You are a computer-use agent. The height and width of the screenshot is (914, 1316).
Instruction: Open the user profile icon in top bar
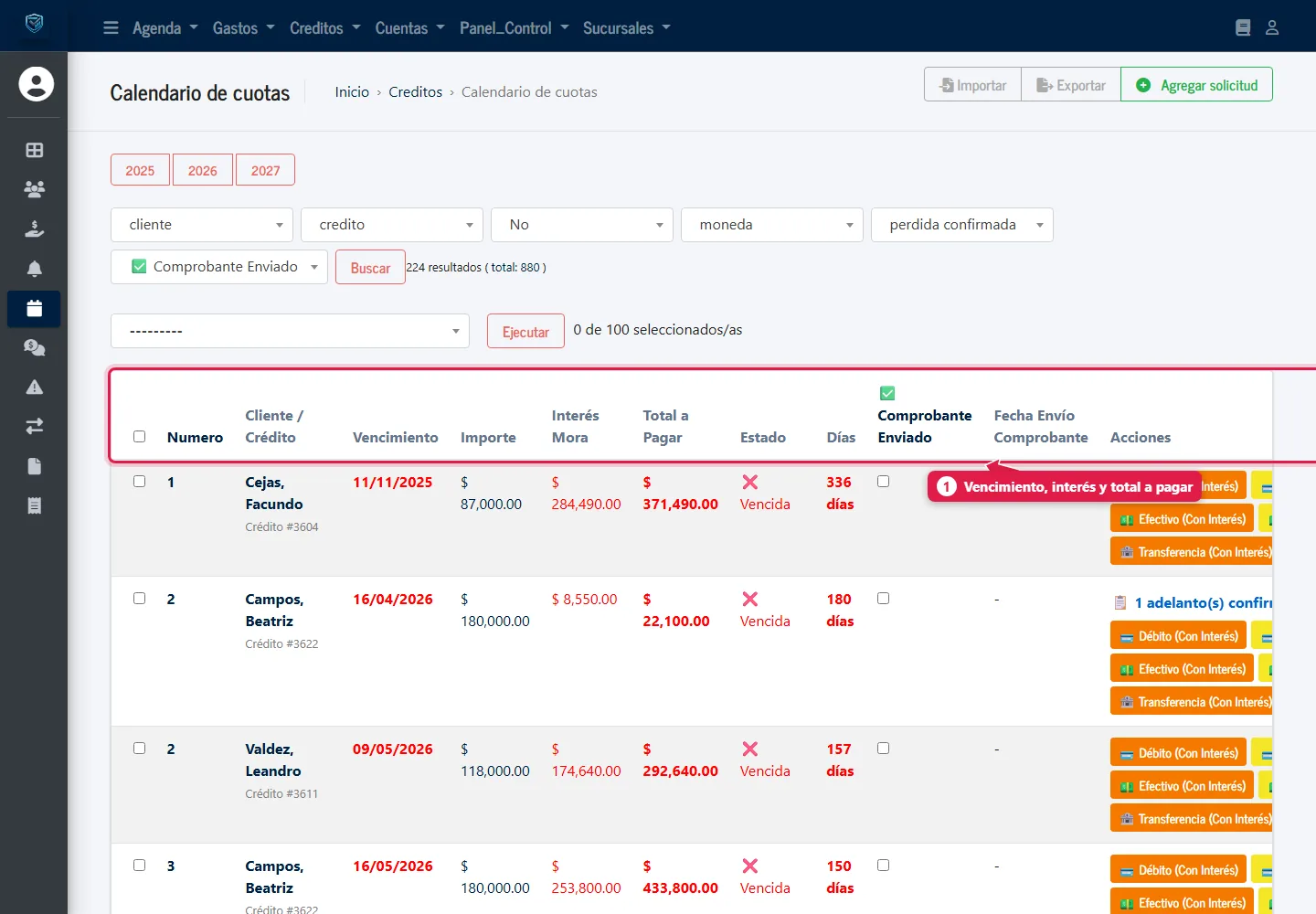1272,27
